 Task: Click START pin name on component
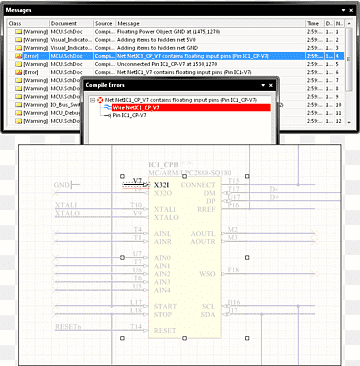pyautogui.click(x=165, y=306)
